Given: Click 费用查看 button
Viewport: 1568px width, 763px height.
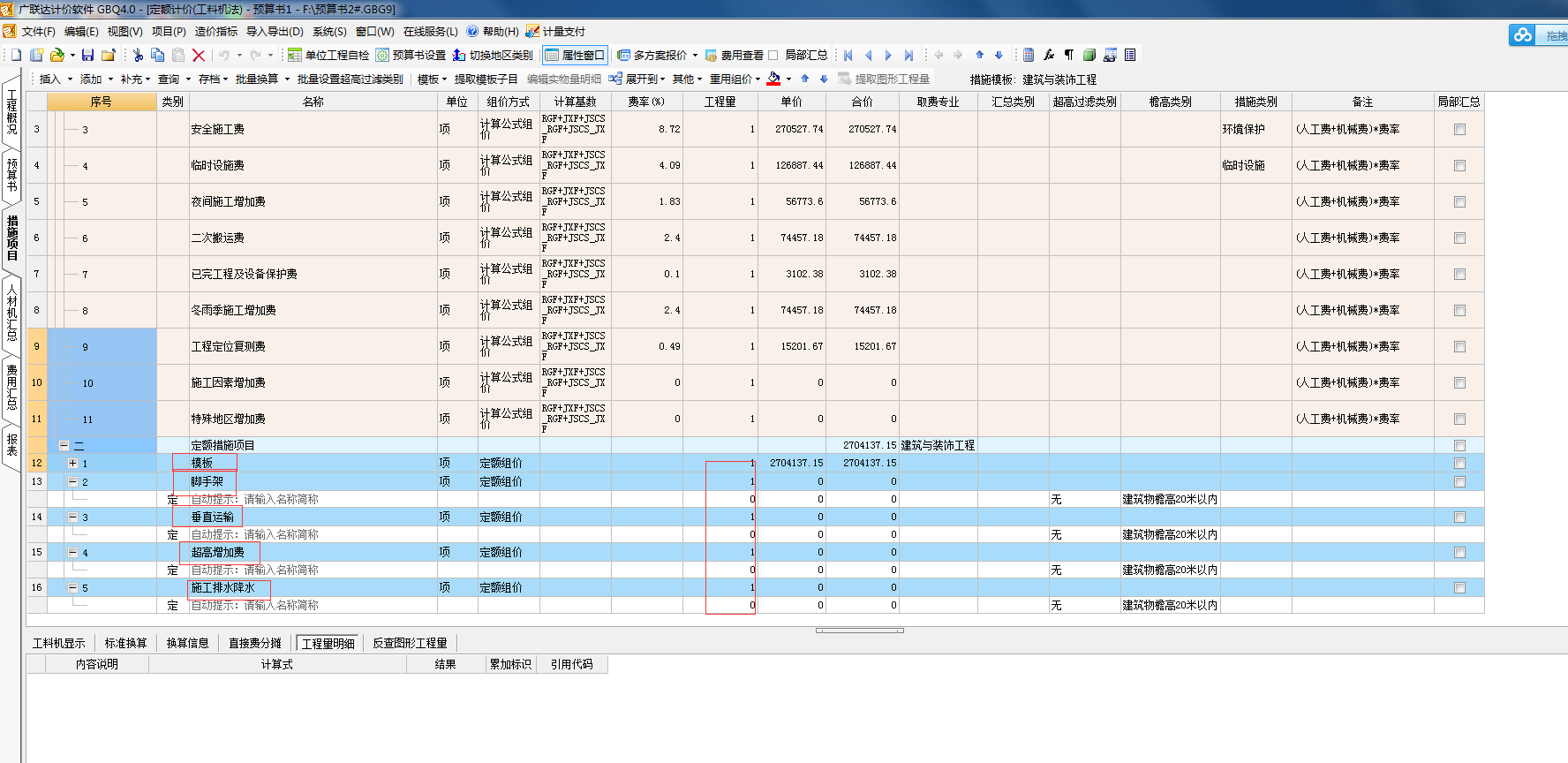Looking at the screenshot, I should 734,55.
